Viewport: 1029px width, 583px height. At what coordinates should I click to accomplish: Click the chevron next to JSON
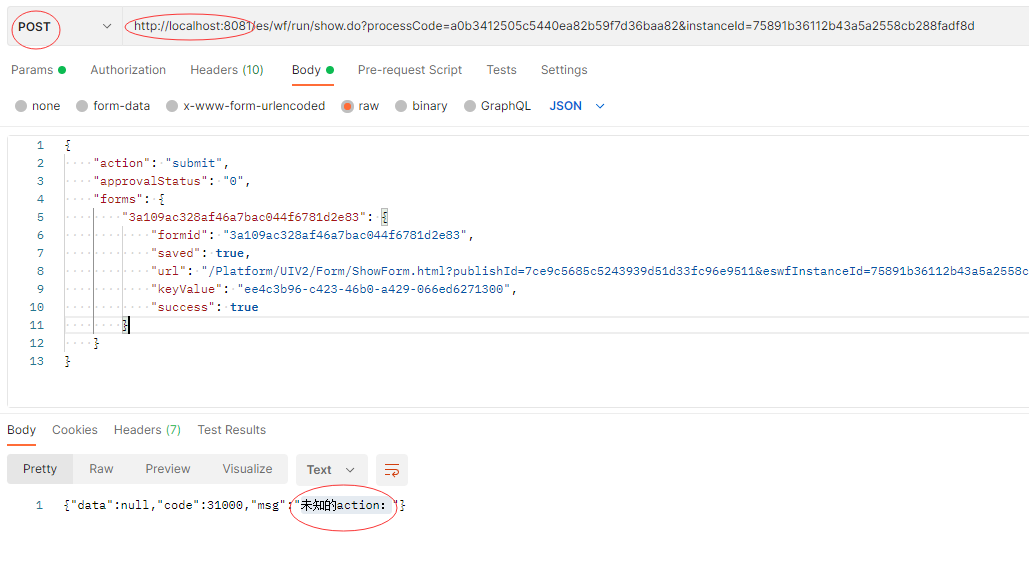pos(600,106)
